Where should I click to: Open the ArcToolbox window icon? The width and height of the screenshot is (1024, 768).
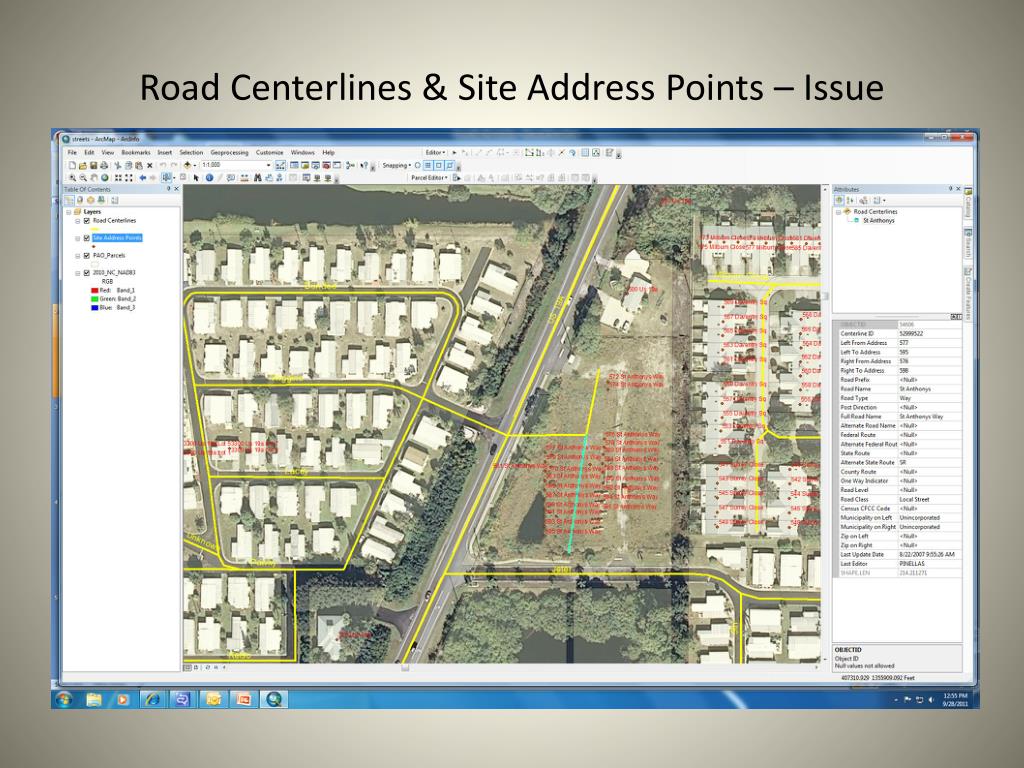pos(326,166)
